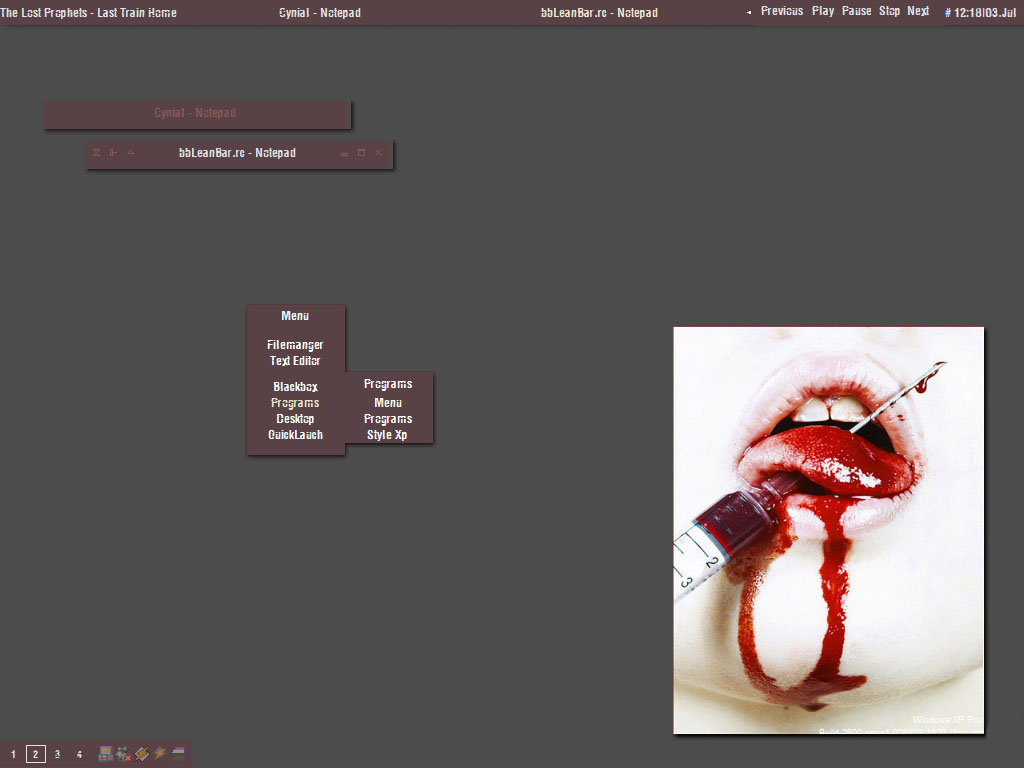Stop the music playback
Image resolution: width=1024 pixels, height=768 pixels.
point(889,11)
